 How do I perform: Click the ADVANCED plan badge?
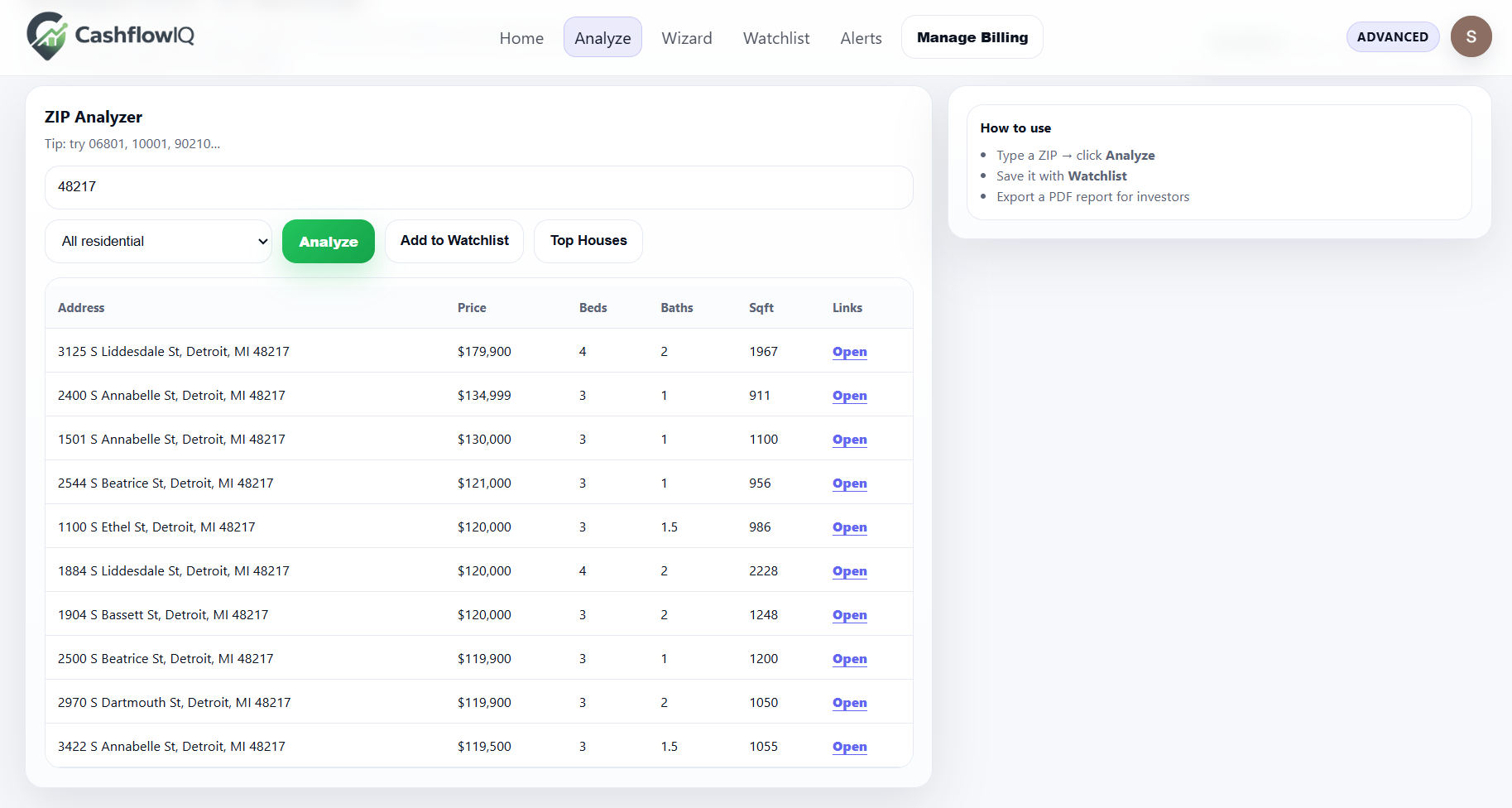1393,36
